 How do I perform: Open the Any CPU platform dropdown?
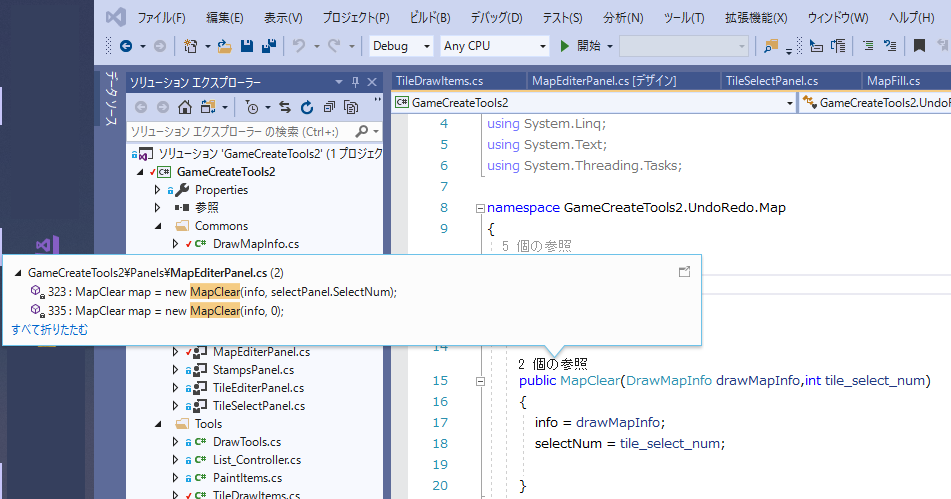(x=495, y=46)
